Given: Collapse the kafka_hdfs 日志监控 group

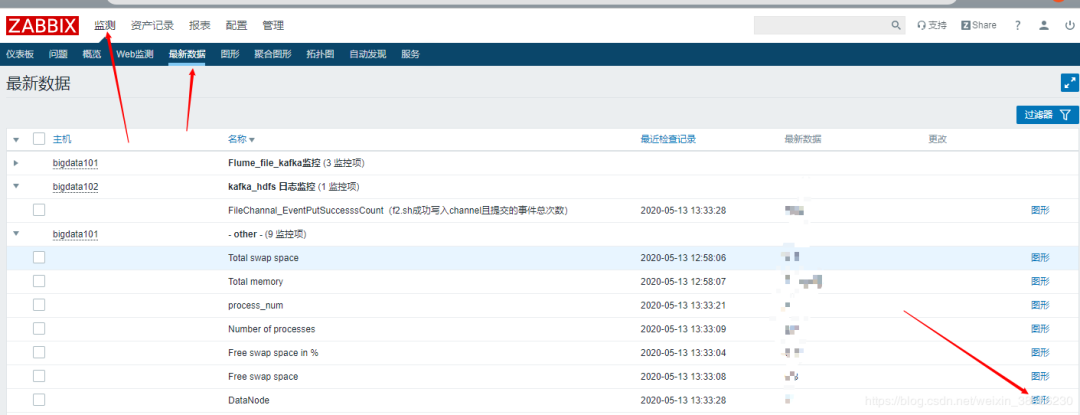Looking at the screenshot, I should click(16, 186).
